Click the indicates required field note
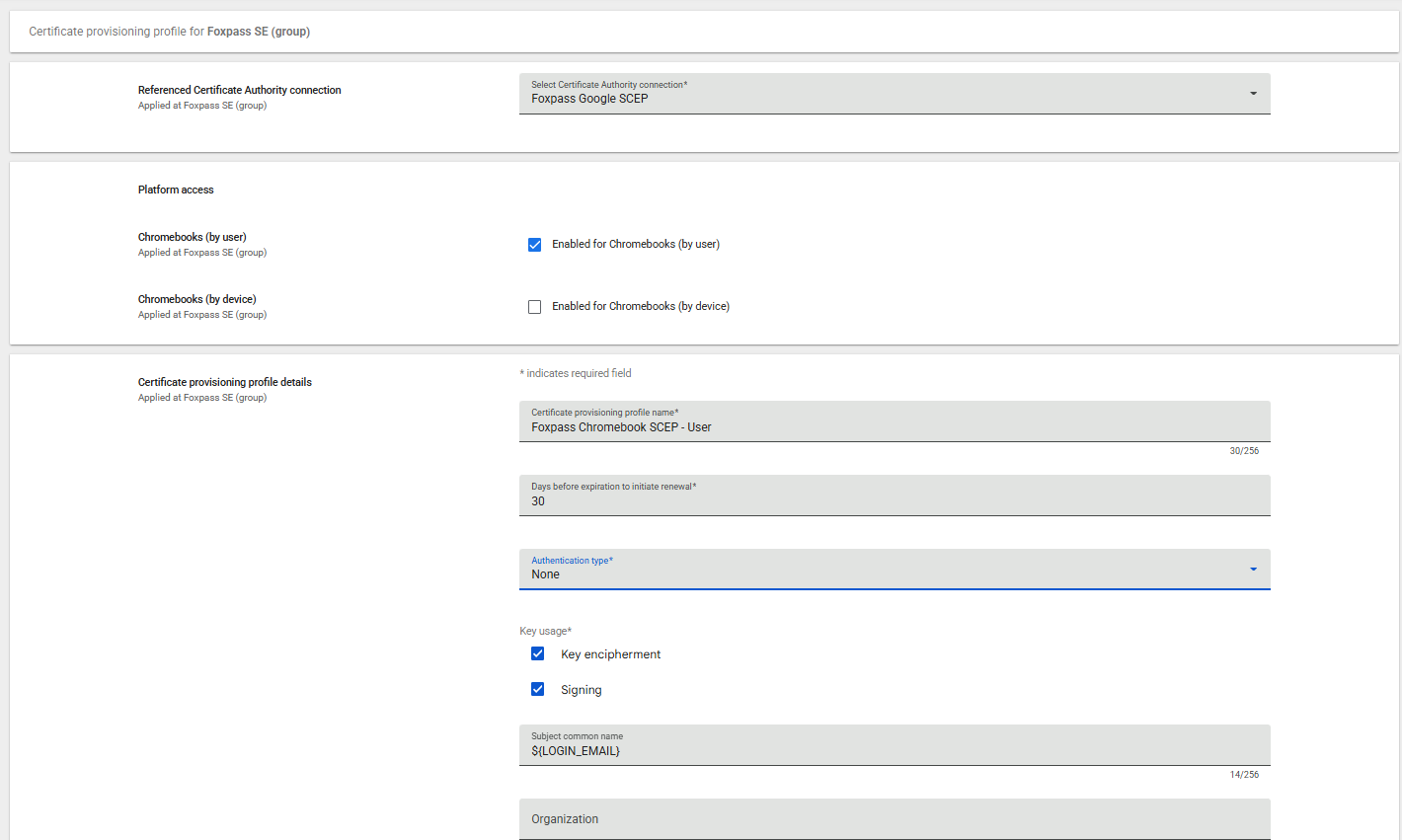The image size is (1402, 840). click(x=576, y=373)
